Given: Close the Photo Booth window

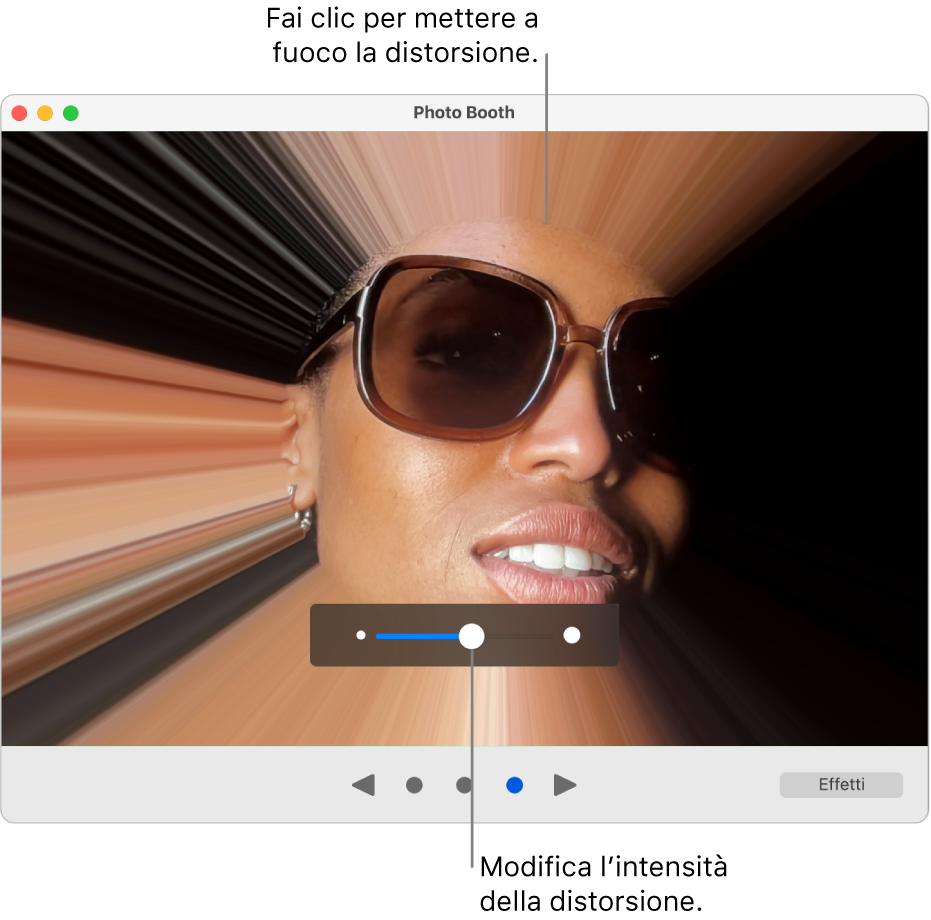Looking at the screenshot, I should click(x=20, y=113).
